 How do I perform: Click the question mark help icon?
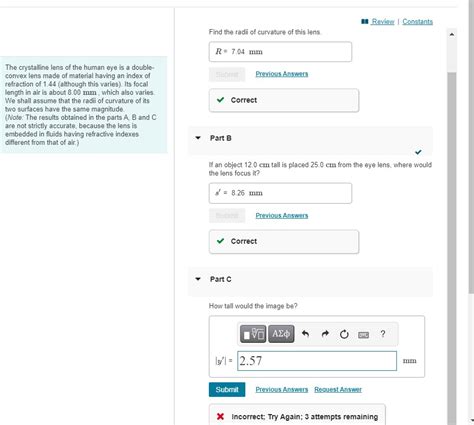tap(383, 334)
